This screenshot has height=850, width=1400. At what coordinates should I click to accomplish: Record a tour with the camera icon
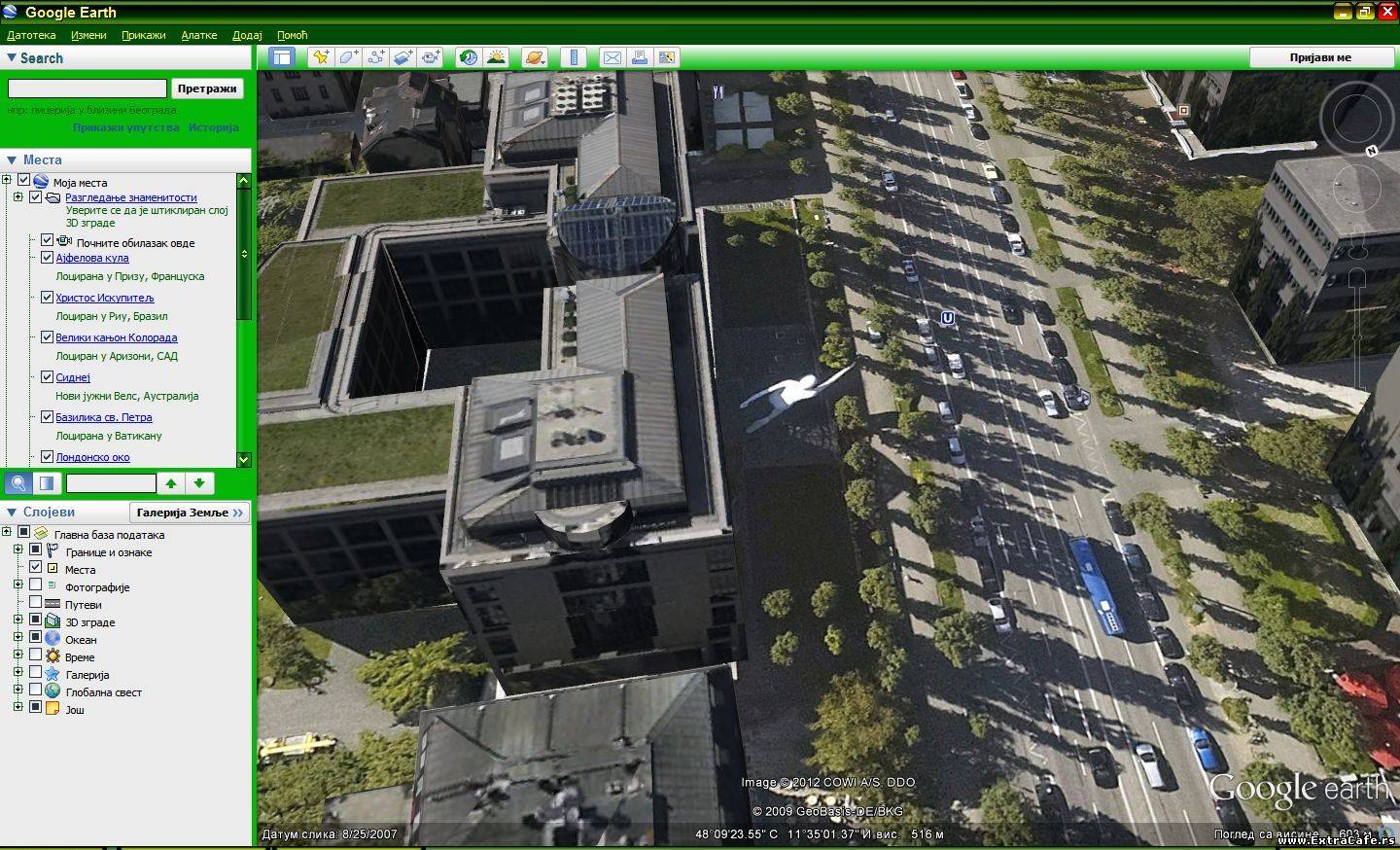click(431, 57)
